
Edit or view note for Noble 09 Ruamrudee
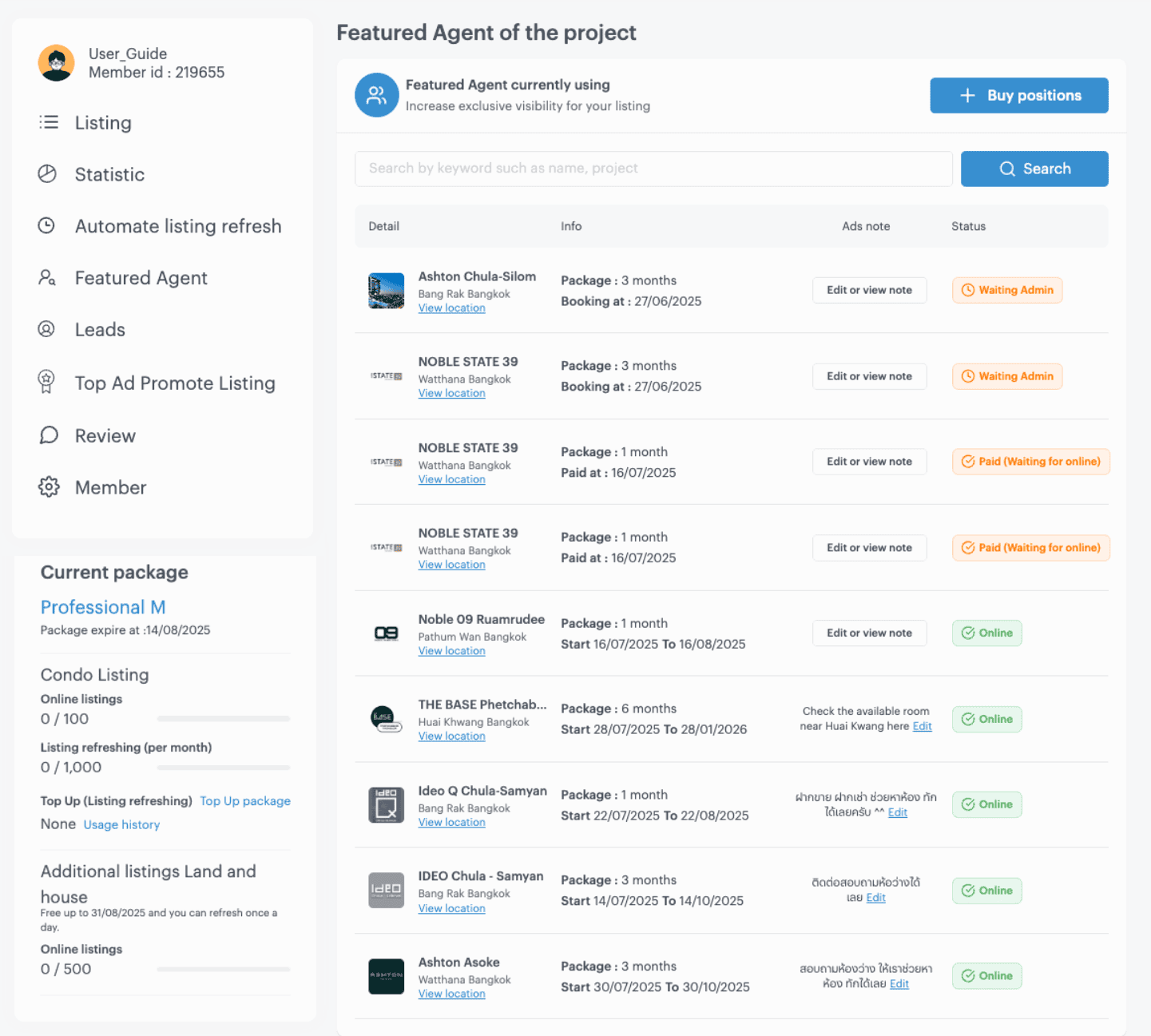tap(869, 633)
